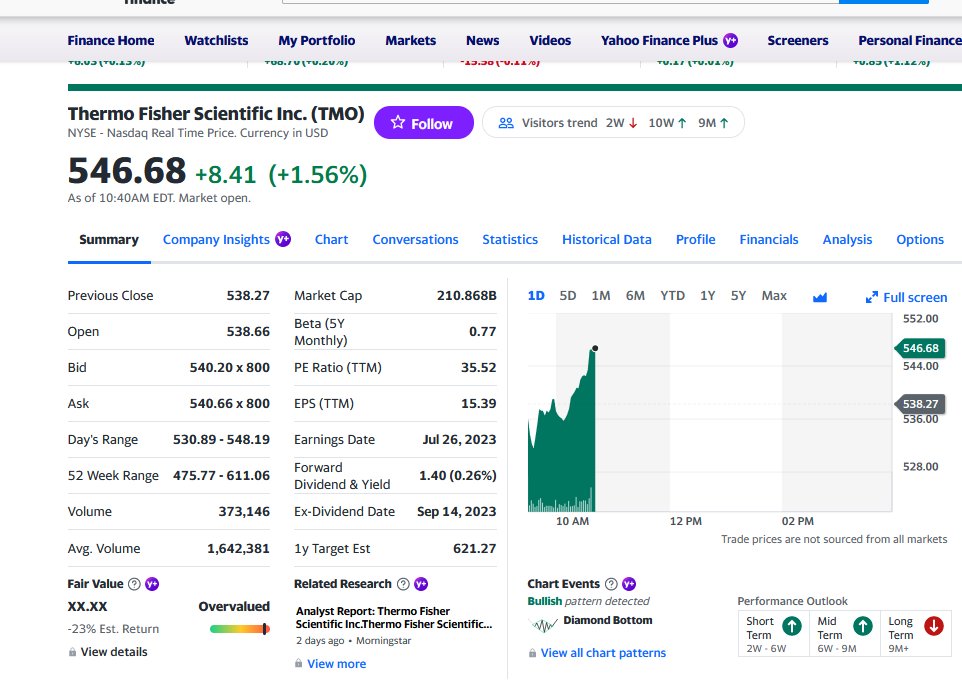Open My Portfolio in navigation

tap(317, 41)
